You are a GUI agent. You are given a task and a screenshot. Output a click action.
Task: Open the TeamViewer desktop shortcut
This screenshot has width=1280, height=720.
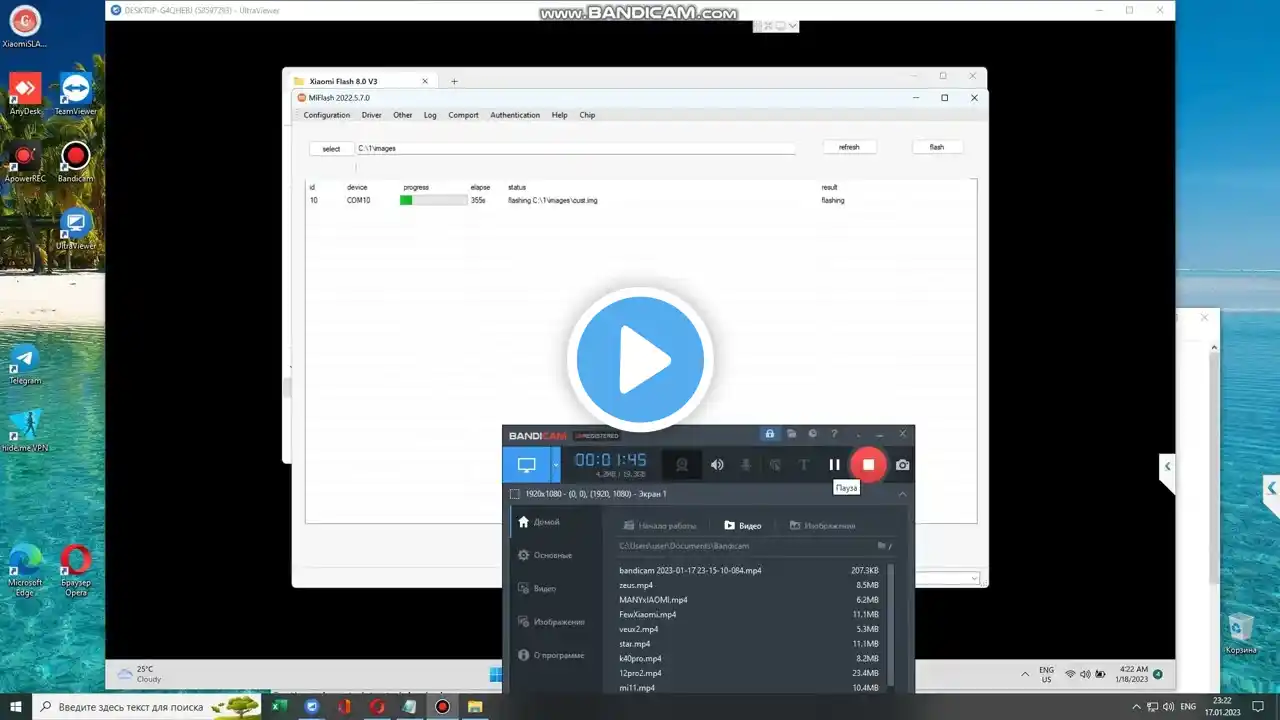(76, 94)
